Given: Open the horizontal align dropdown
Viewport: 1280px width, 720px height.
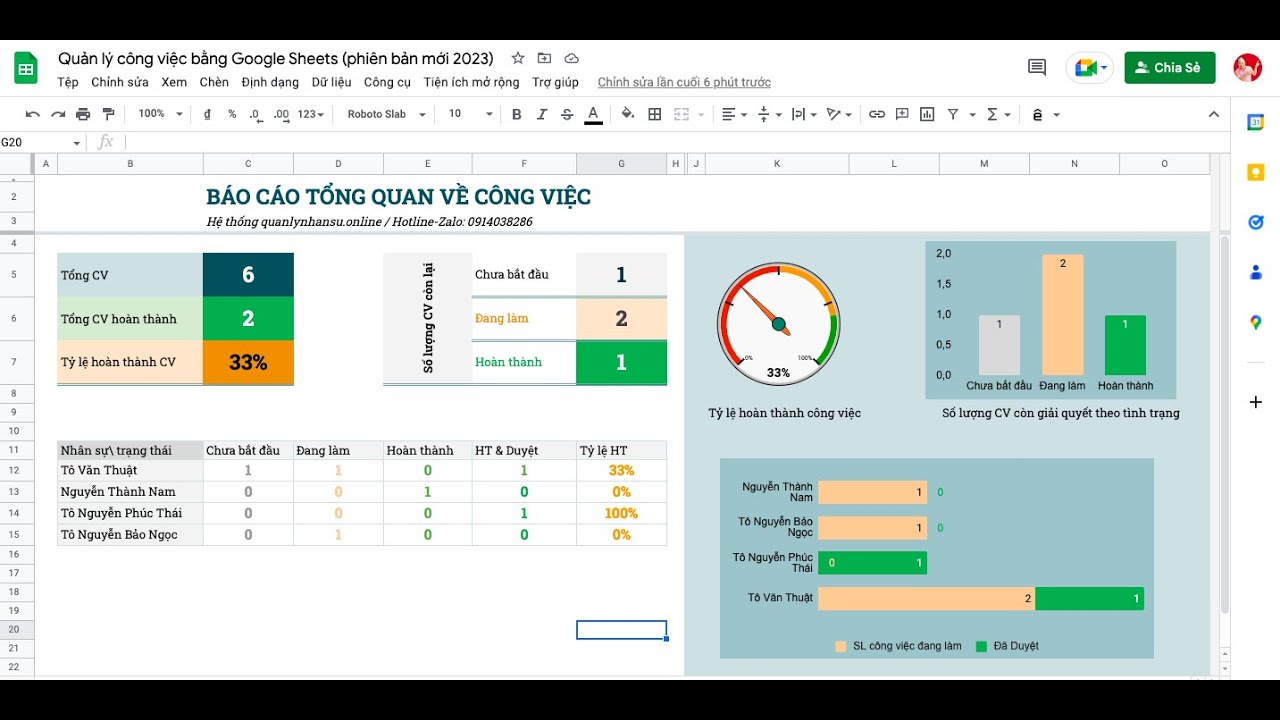Looking at the screenshot, I should (734, 114).
